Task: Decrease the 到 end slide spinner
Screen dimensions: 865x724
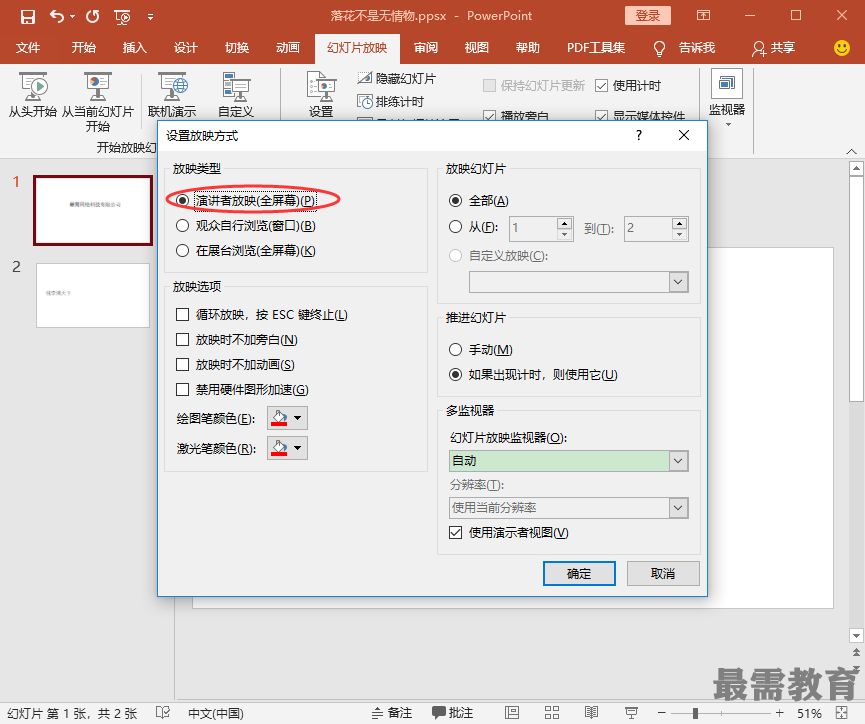Action: (680, 235)
